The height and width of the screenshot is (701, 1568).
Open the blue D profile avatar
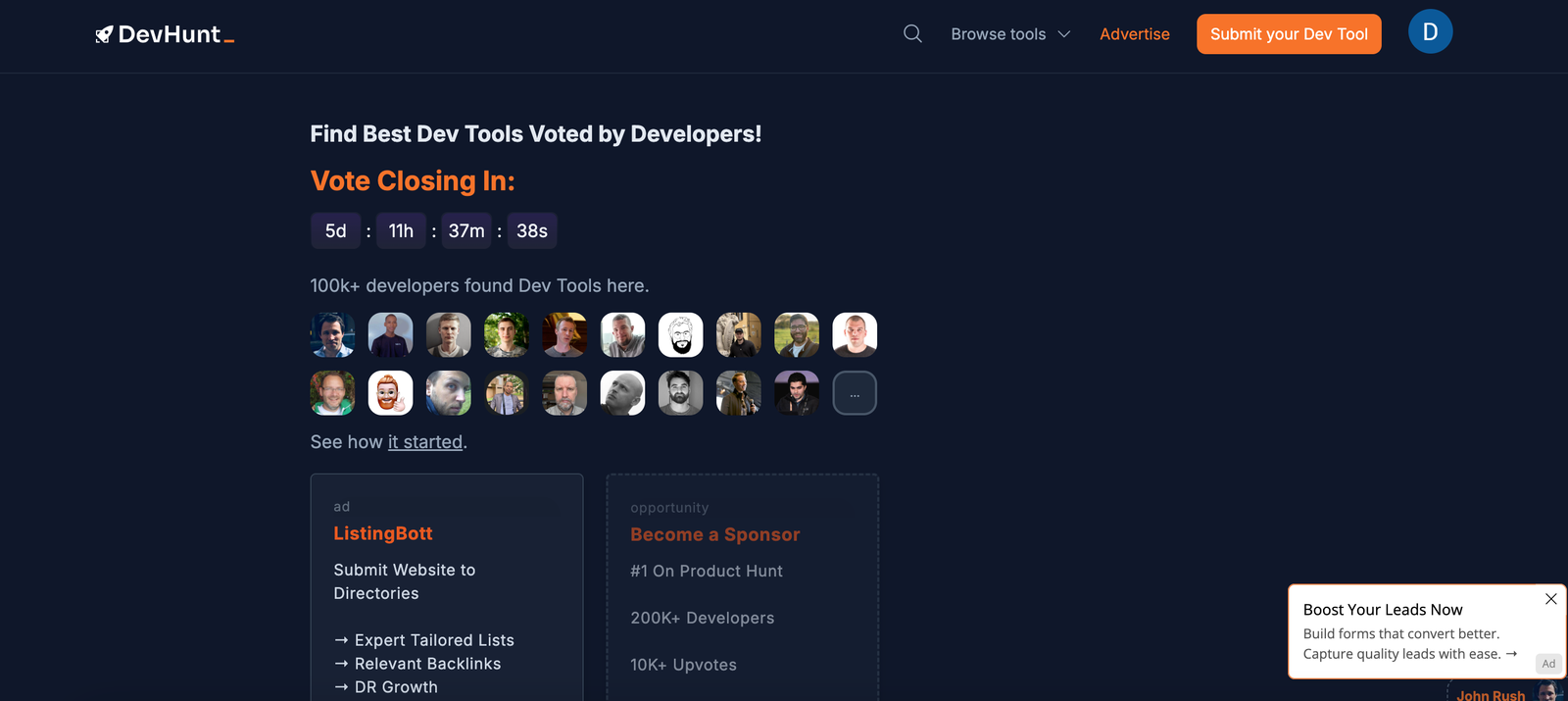click(x=1430, y=32)
